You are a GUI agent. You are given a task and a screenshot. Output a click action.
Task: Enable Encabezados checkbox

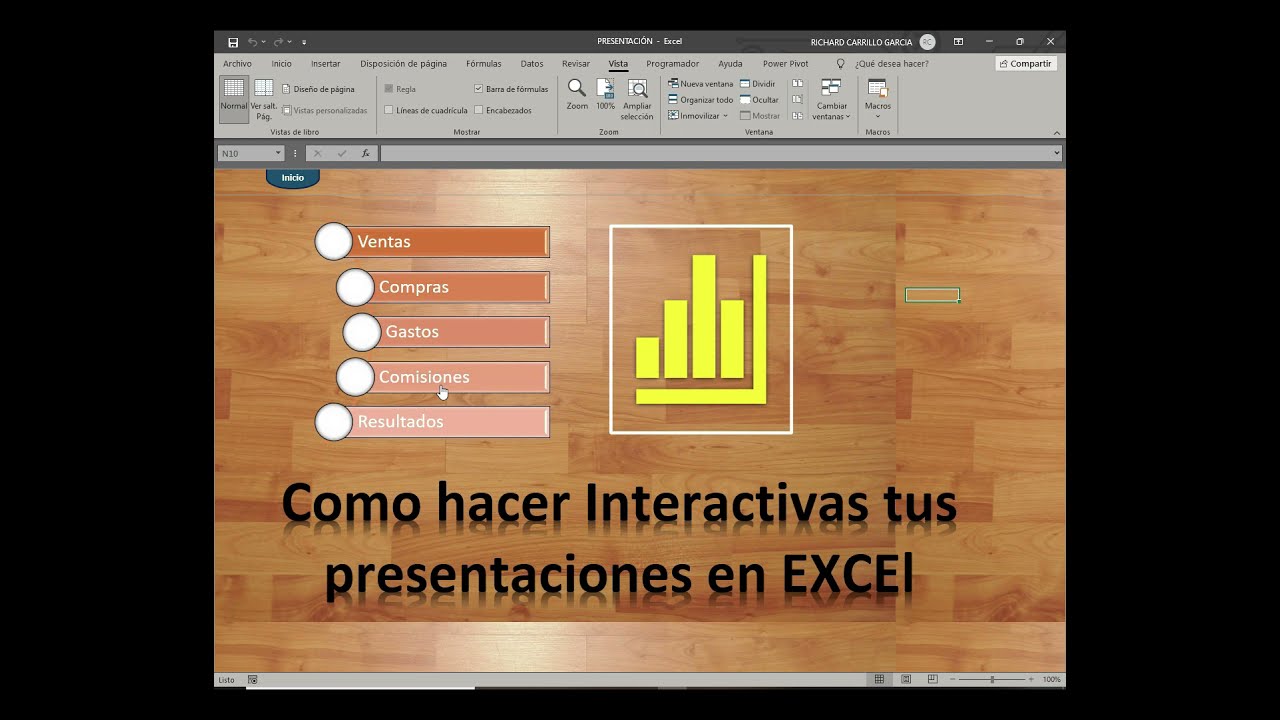[478, 110]
